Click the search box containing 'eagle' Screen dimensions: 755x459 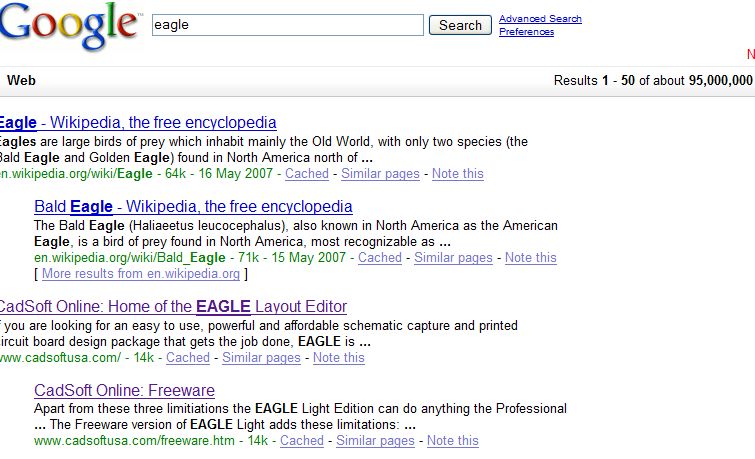(x=288, y=25)
